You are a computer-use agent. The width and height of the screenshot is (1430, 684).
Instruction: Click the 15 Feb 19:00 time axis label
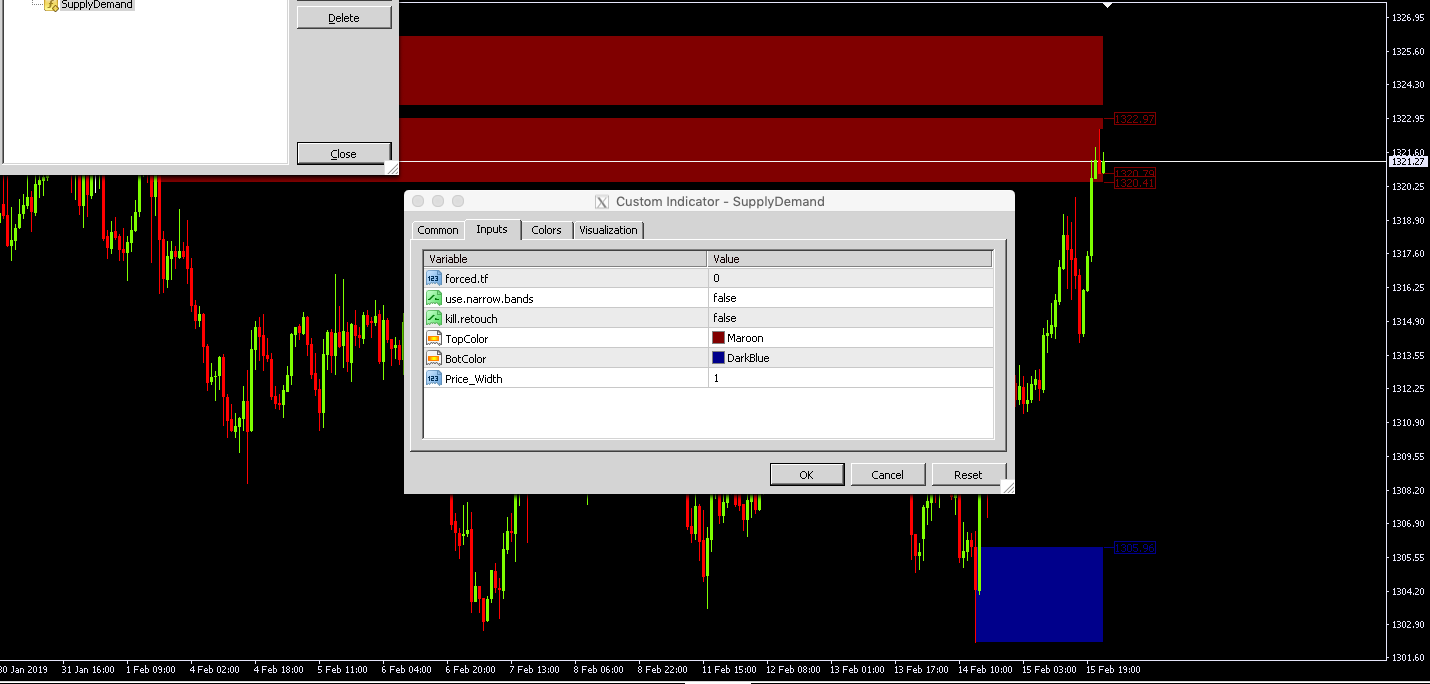point(1113,669)
